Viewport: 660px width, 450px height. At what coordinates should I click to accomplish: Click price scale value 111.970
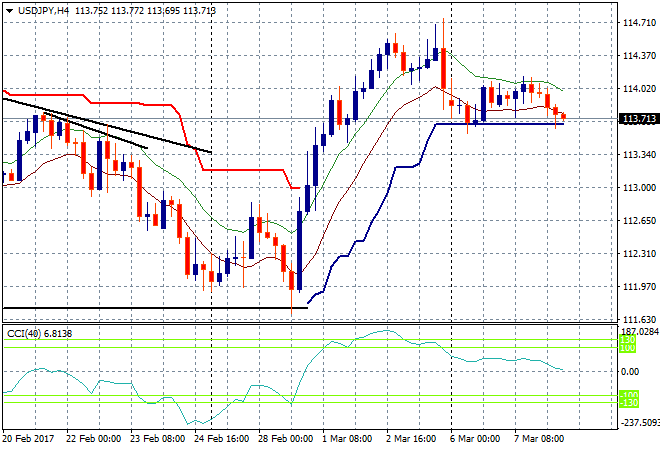(639, 287)
